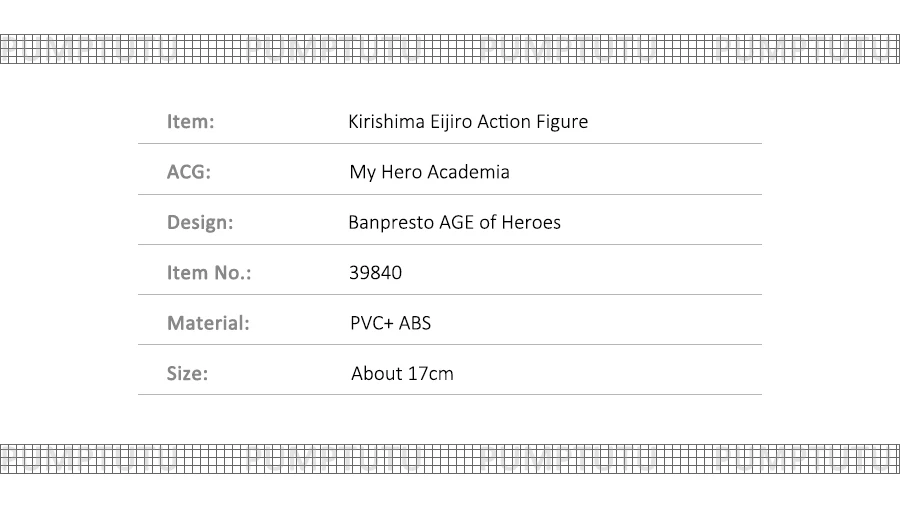Viewport: 900px width, 509px height.
Task: Click the 'ACG:' label
Action: click(189, 172)
